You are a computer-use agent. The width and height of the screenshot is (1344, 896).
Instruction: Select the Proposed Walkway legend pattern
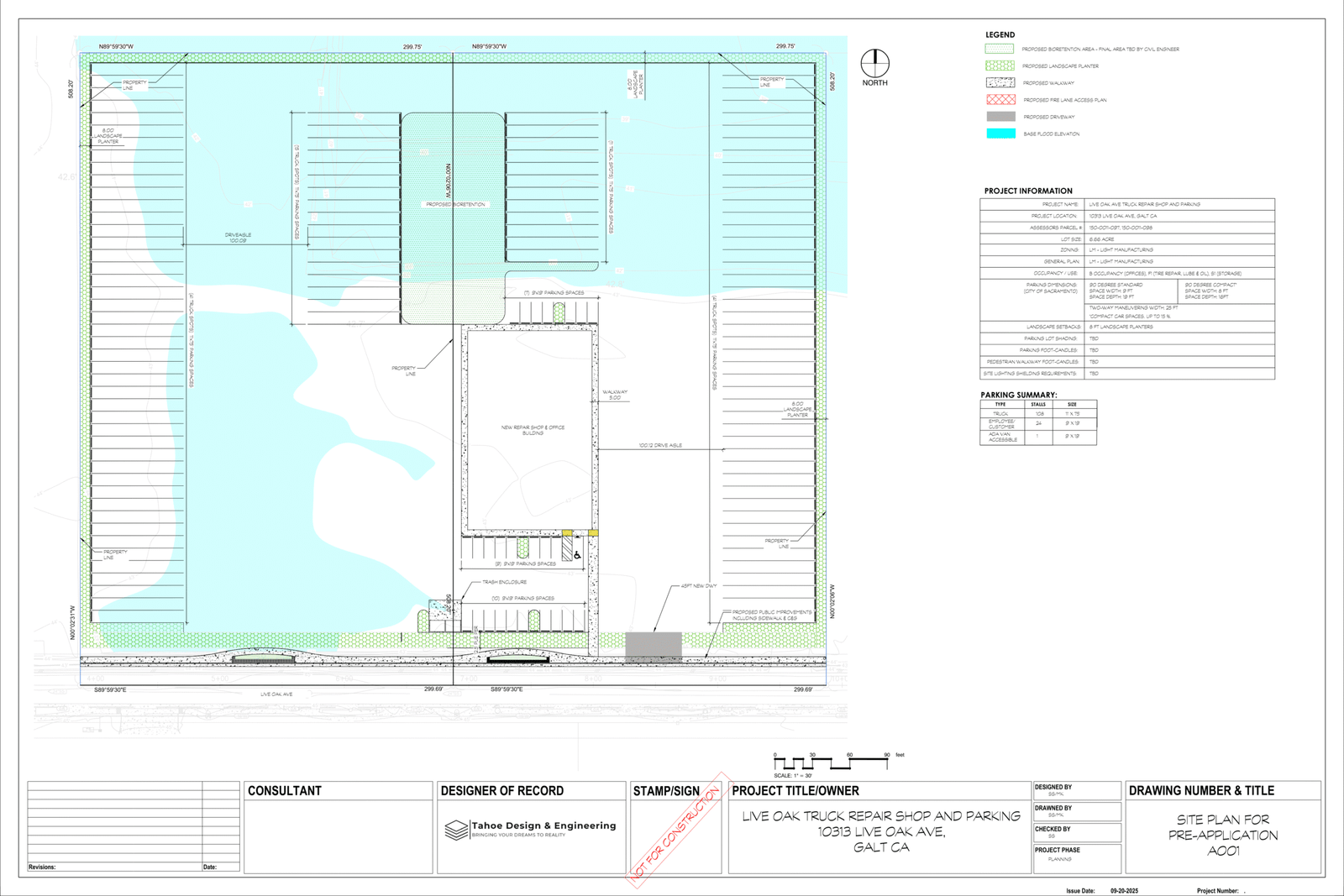pos(1000,82)
